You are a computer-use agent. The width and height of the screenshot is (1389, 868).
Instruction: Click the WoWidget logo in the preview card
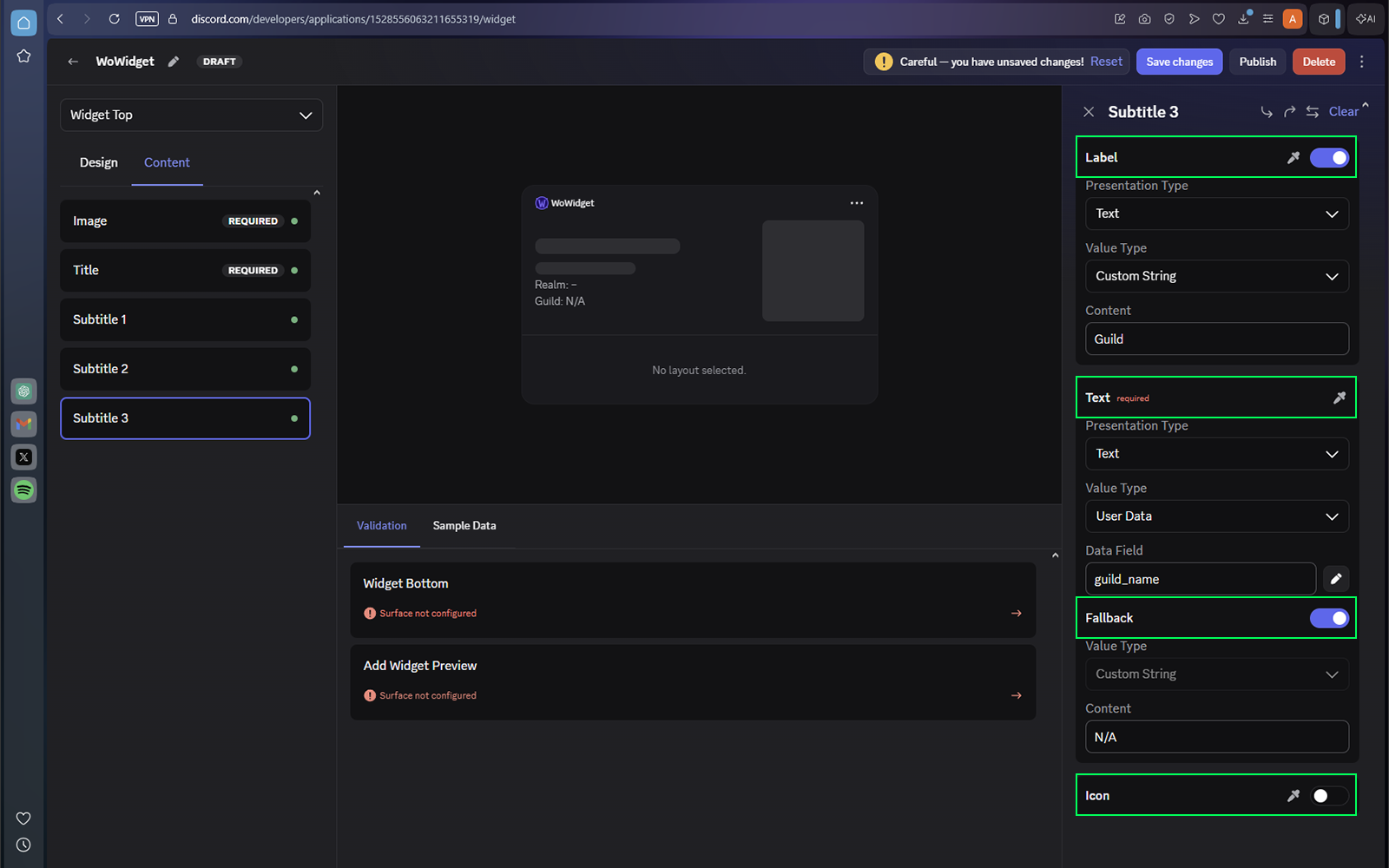(x=542, y=203)
